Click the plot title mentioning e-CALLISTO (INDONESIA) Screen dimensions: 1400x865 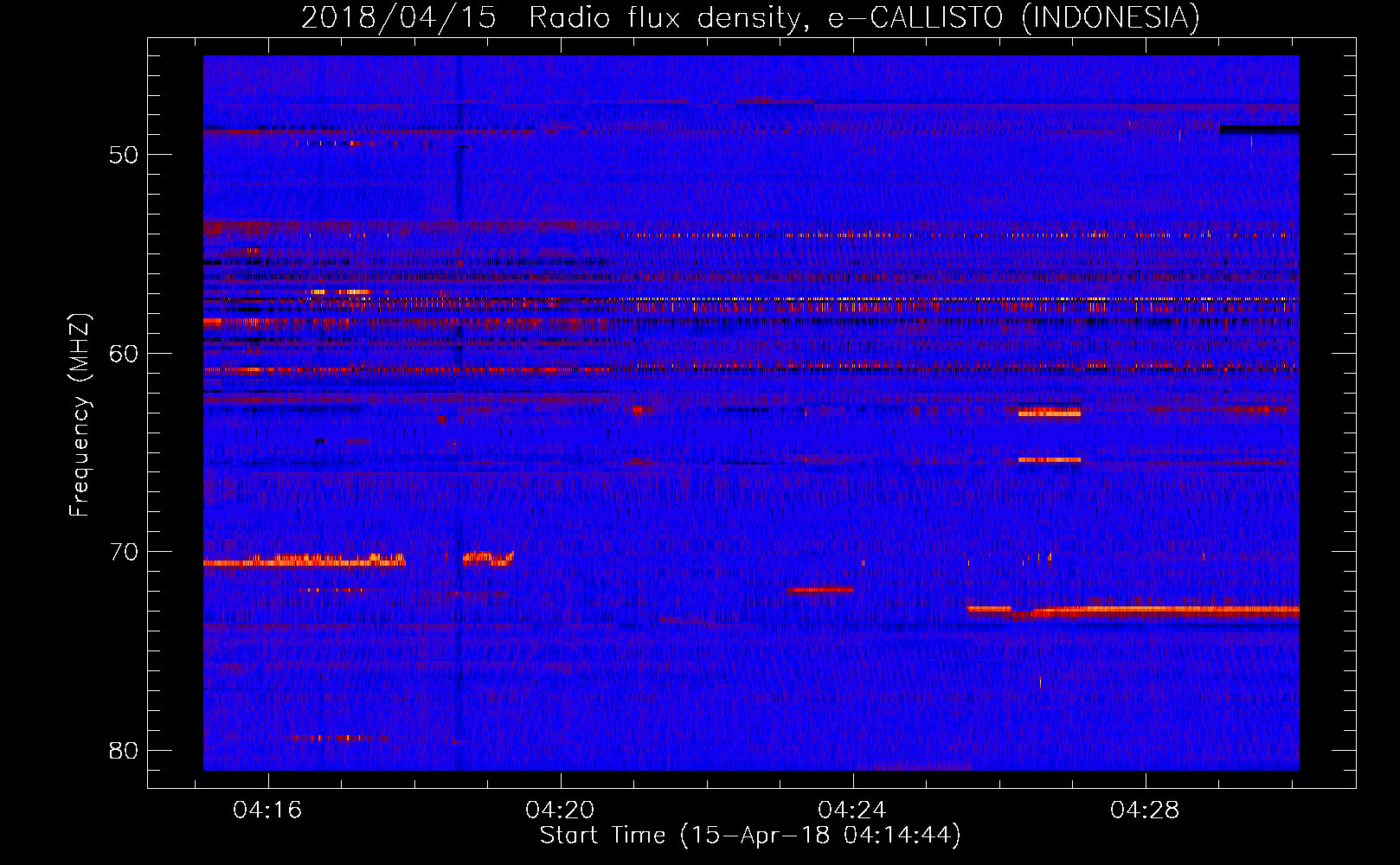[x=750, y=17]
